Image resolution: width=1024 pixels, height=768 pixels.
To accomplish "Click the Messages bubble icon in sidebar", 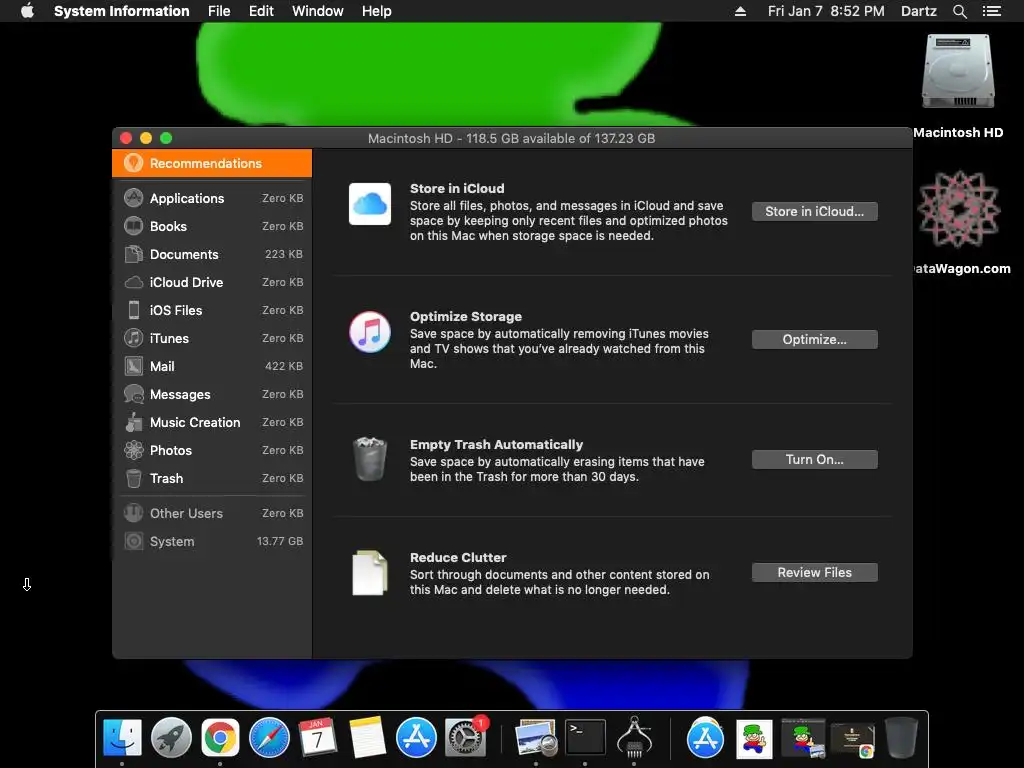I will point(134,394).
